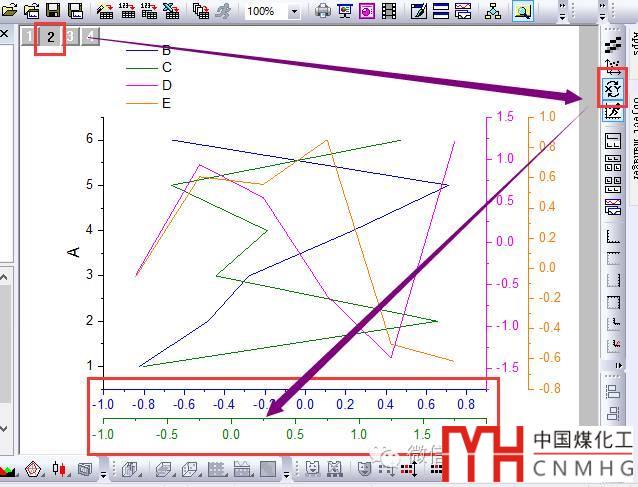638x487 pixels.
Task: Click the rescale axes arrows icon
Action: pyautogui.click(x=613, y=67)
